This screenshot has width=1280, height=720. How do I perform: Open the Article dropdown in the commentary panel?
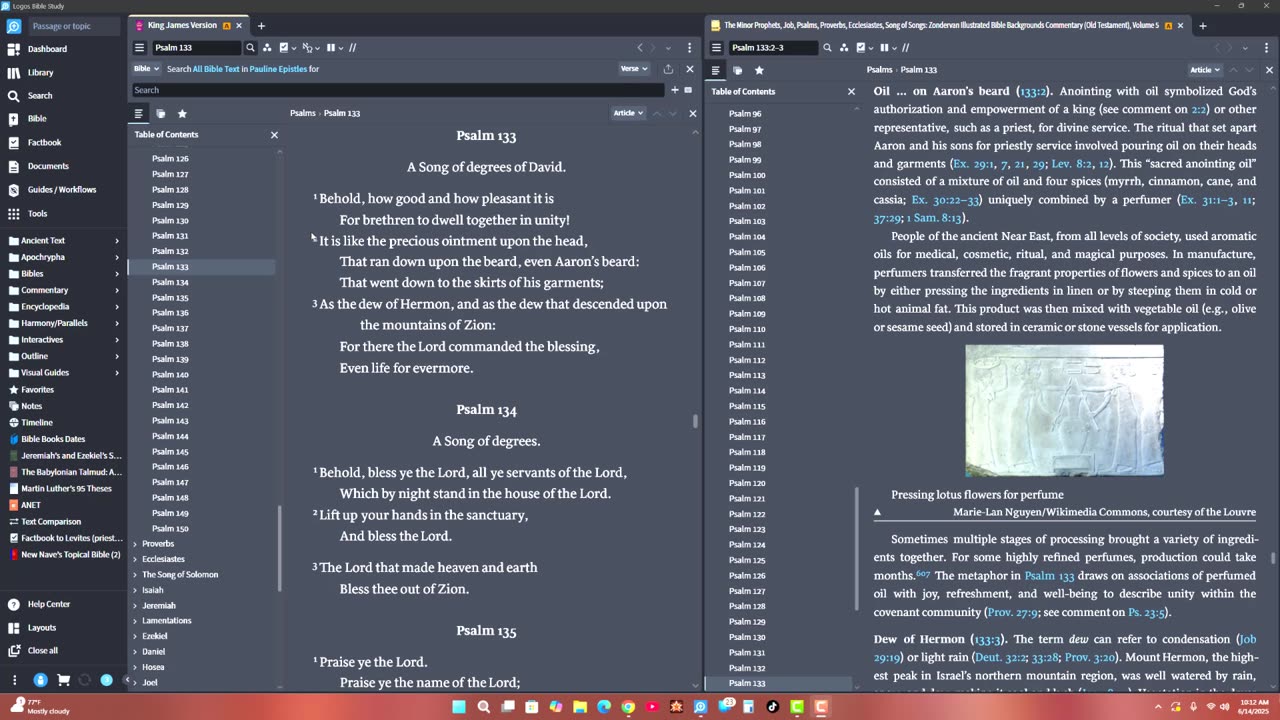pyautogui.click(x=1205, y=70)
